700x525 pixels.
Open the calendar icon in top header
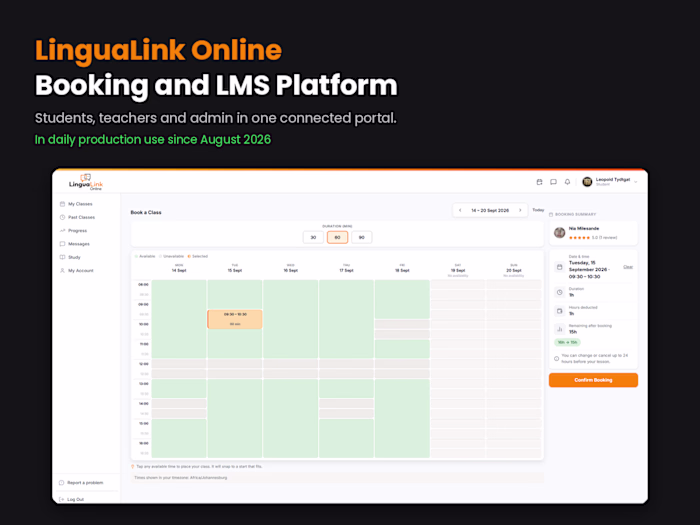coord(539,182)
